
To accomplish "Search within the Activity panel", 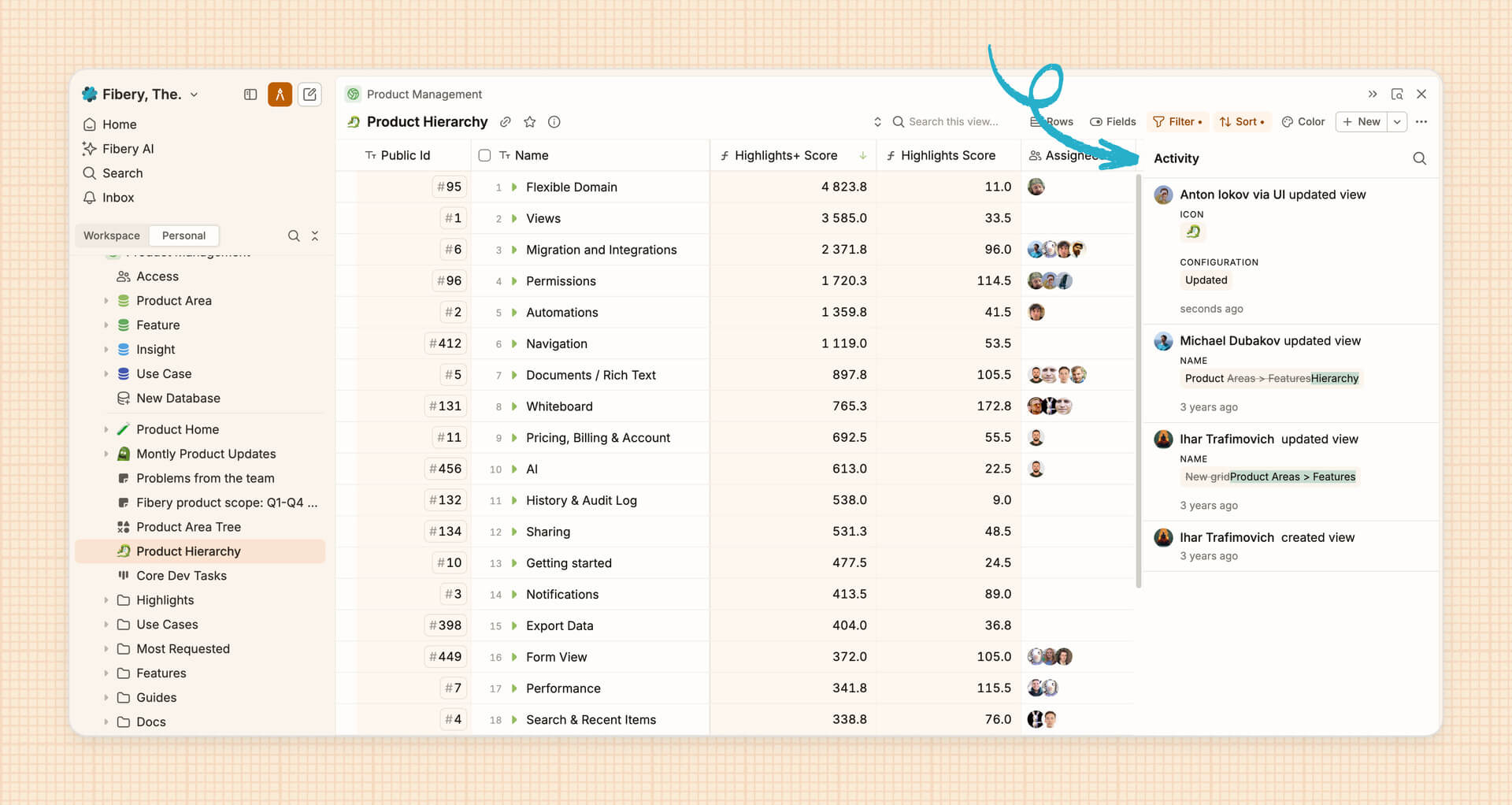I will (1420, 158).
